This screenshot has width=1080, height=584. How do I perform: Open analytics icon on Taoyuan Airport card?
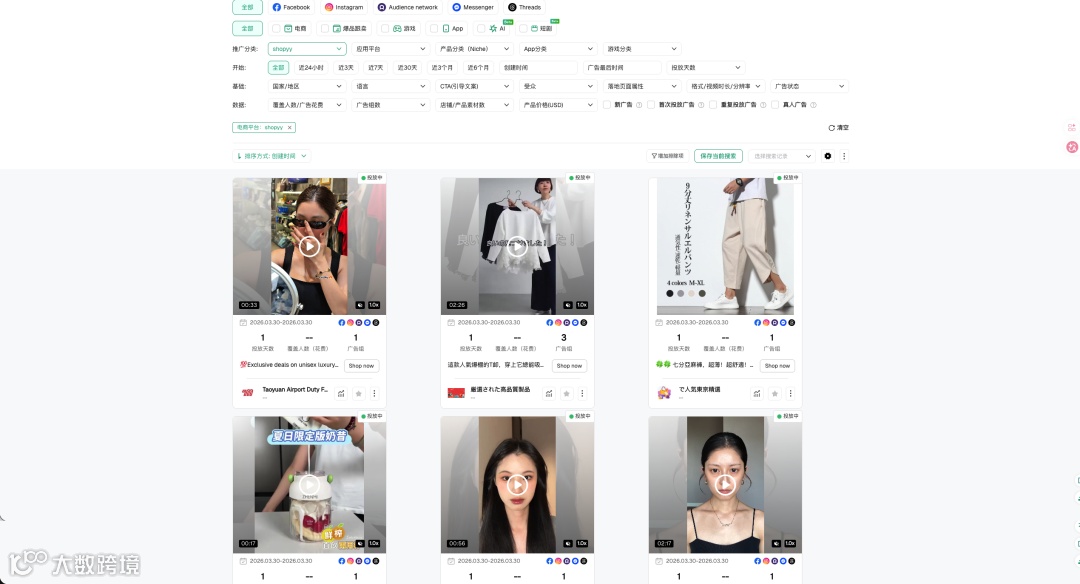pyautogui.click(x=341, y=393)
